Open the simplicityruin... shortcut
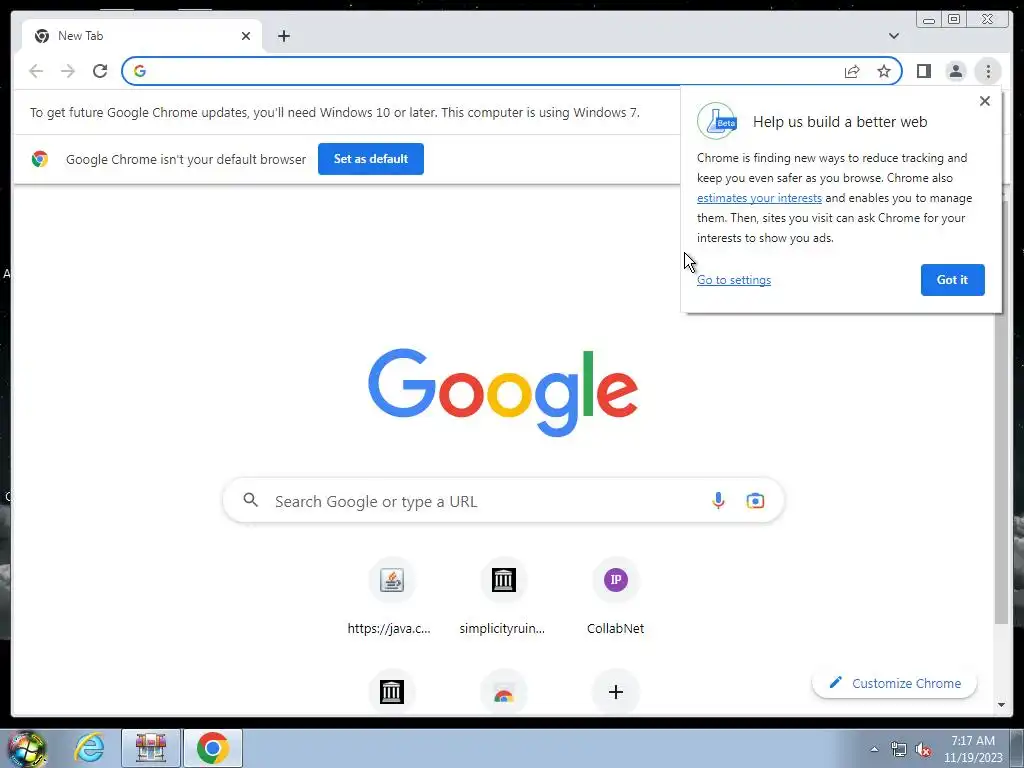Screen dimensions: 1024x768 (502, 598)
